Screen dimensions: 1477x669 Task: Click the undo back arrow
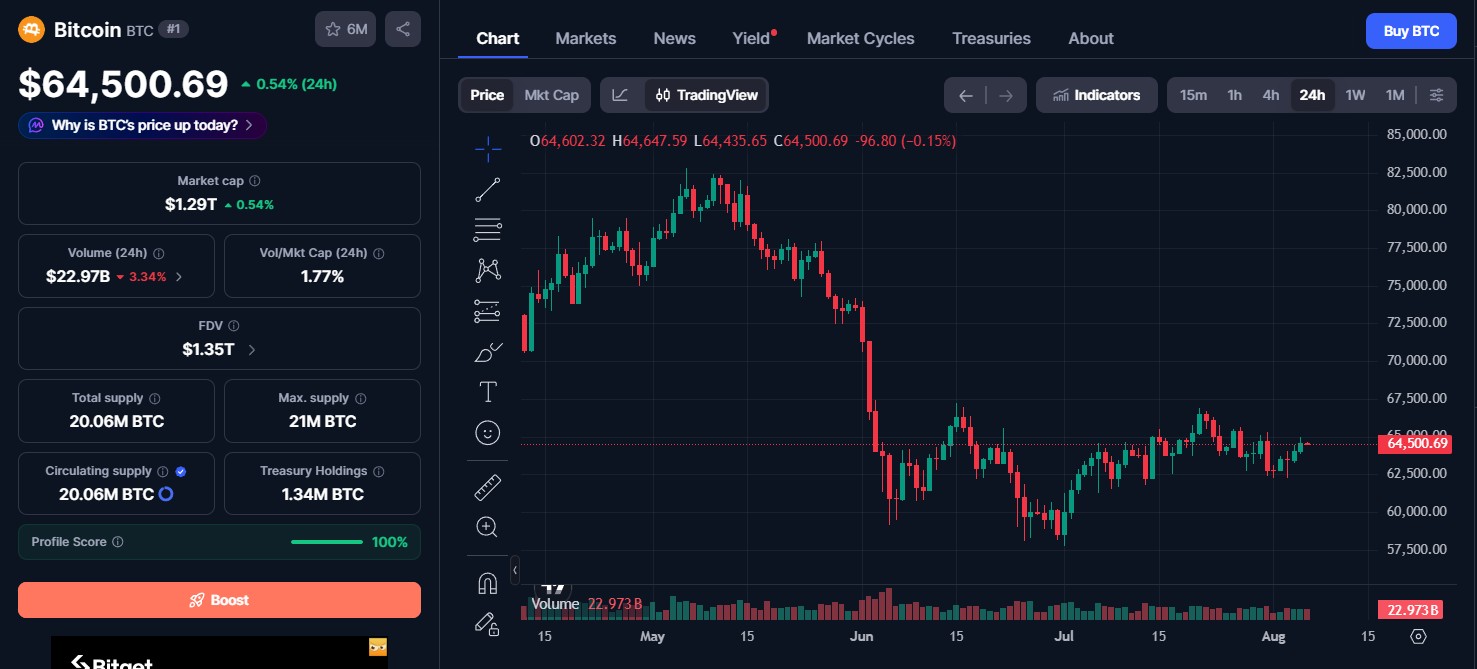point(965,96)
